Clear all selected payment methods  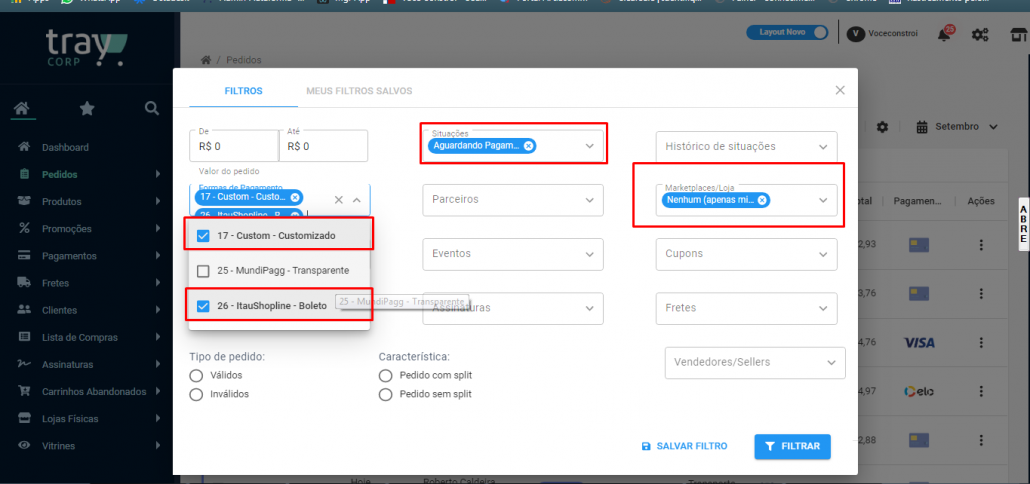tap(338, 200)
